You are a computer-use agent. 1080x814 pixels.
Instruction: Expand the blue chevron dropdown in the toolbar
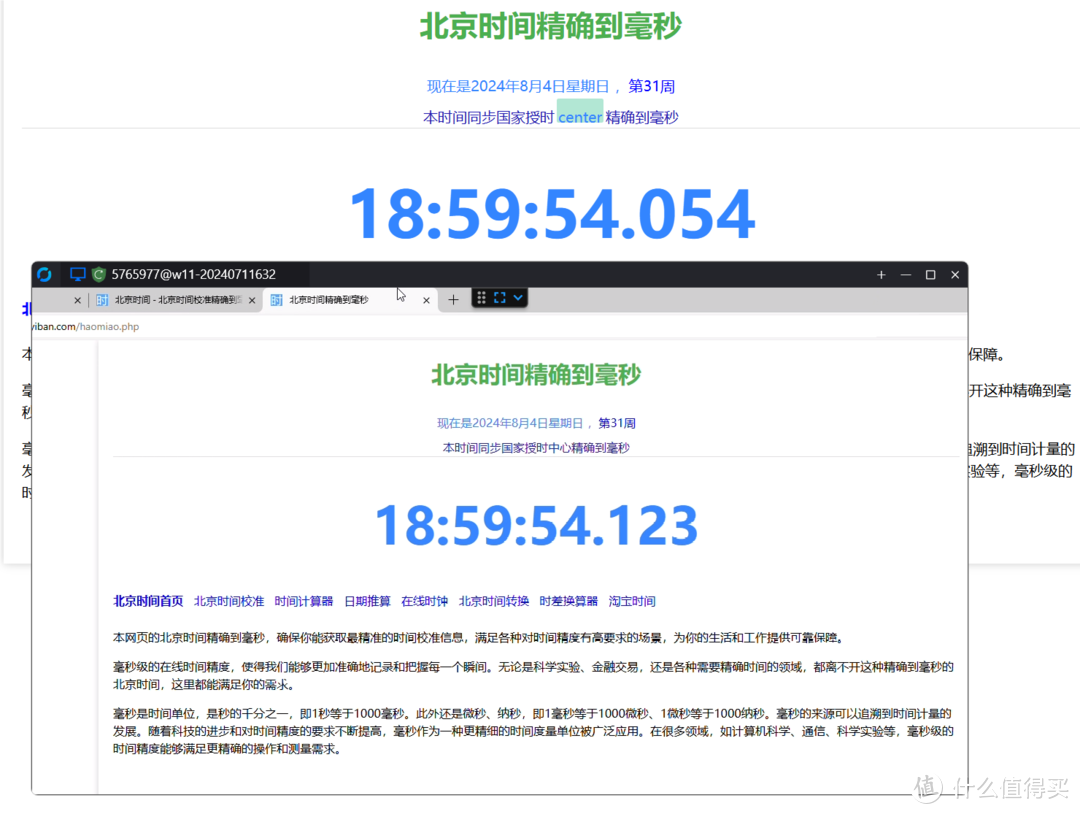[518, 298]
